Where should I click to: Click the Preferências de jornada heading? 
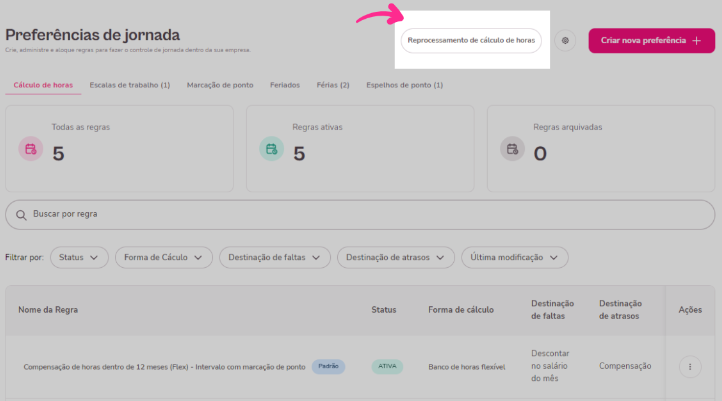pyautogui.click(x=93, y=35)
